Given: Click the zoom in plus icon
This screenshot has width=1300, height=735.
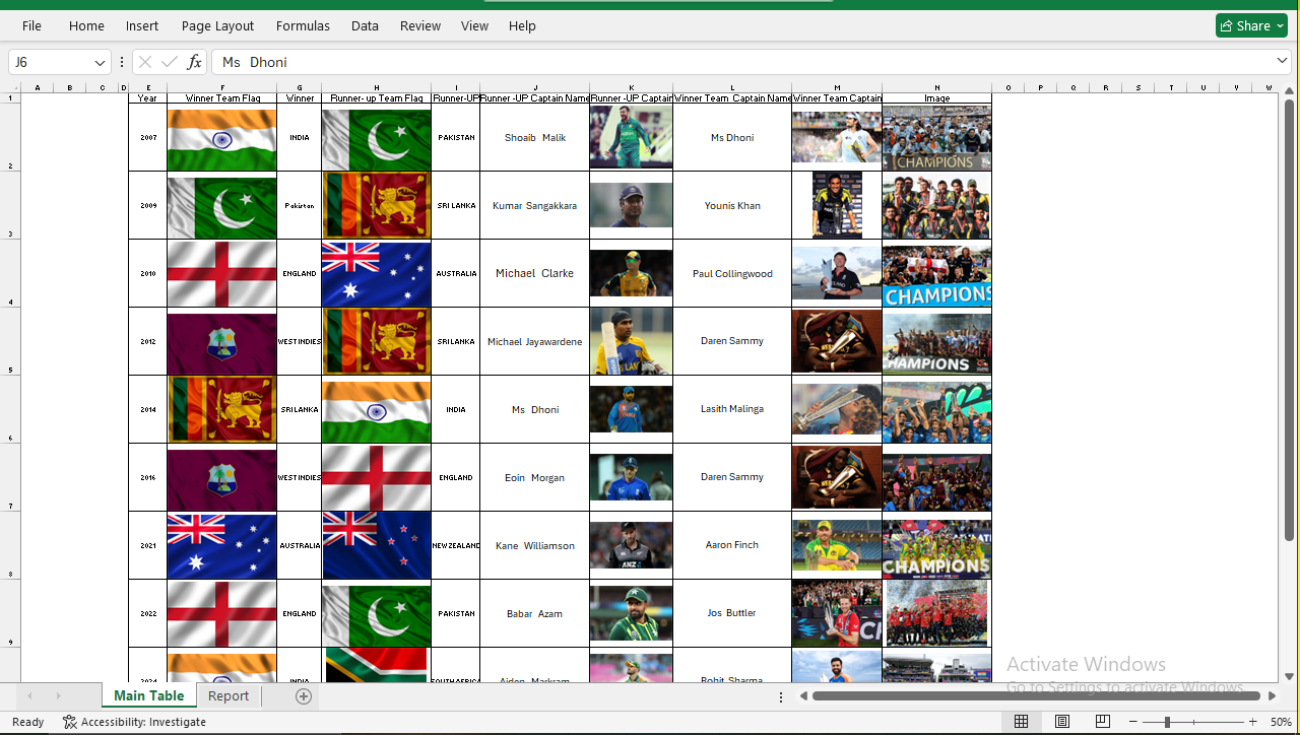Looking at the screenshot, I should tap(1253, 722).
